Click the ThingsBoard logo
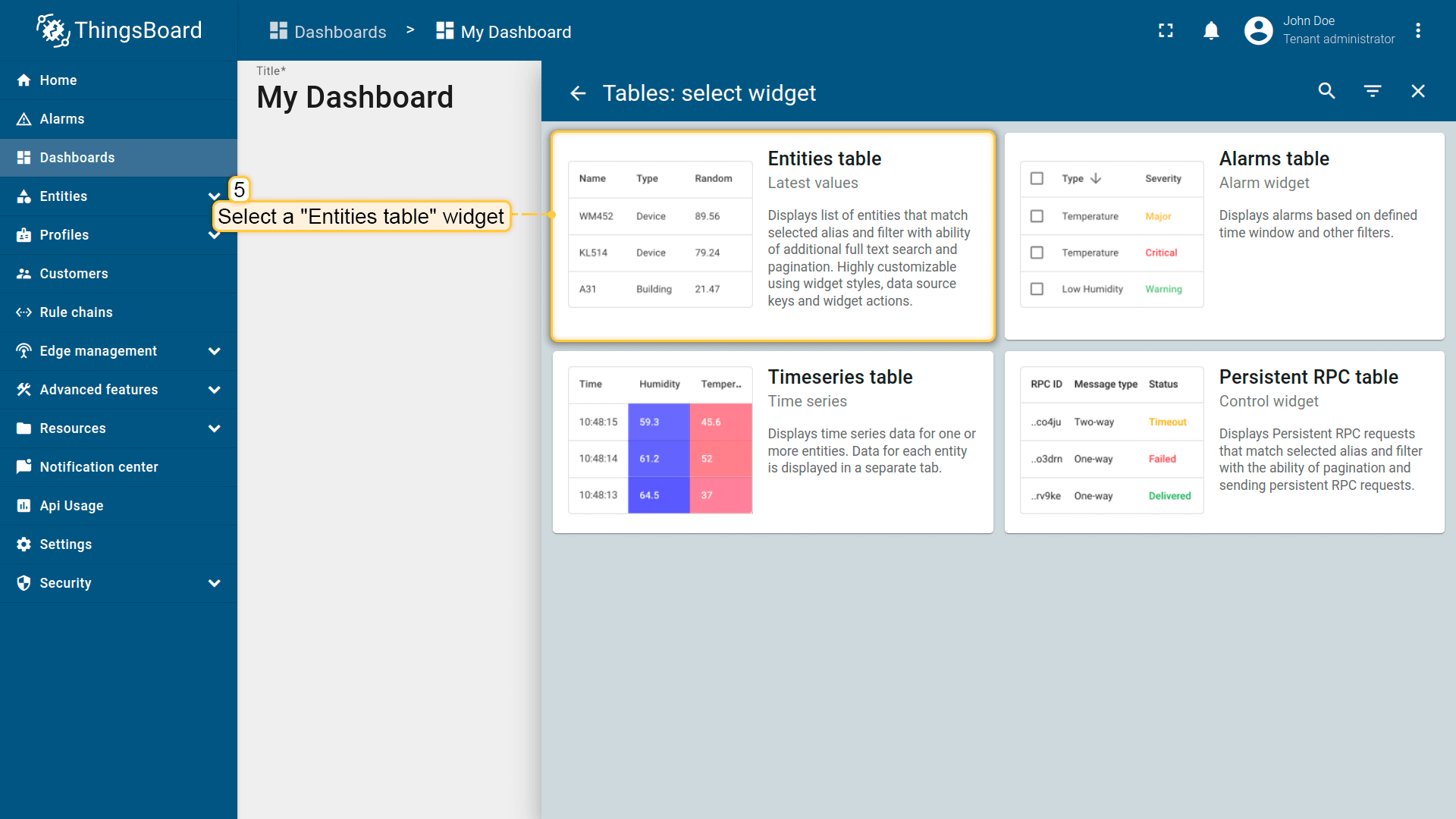Viewport: 1456px width, 819px height. click(119, 30)
